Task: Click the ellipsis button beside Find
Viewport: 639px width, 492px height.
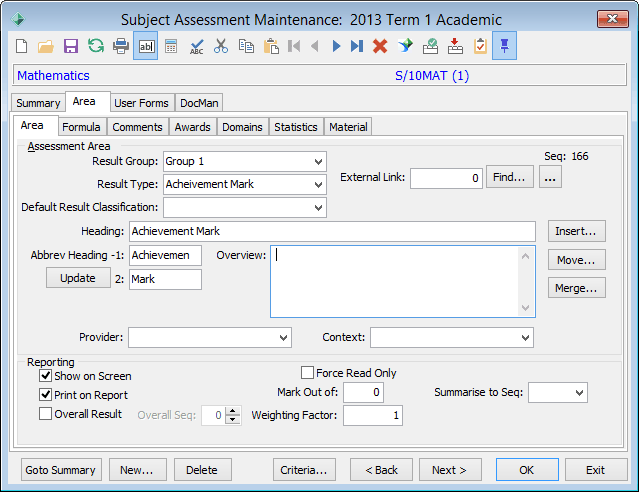Action: [x=550, y=177]
